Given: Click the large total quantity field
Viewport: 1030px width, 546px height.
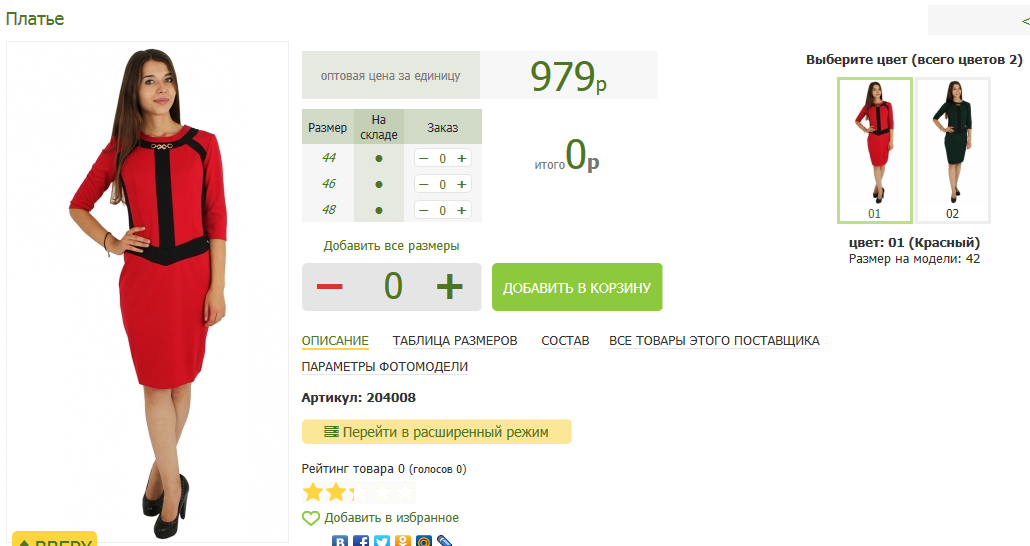Looking at the screenshot, I should click(393, 286).
